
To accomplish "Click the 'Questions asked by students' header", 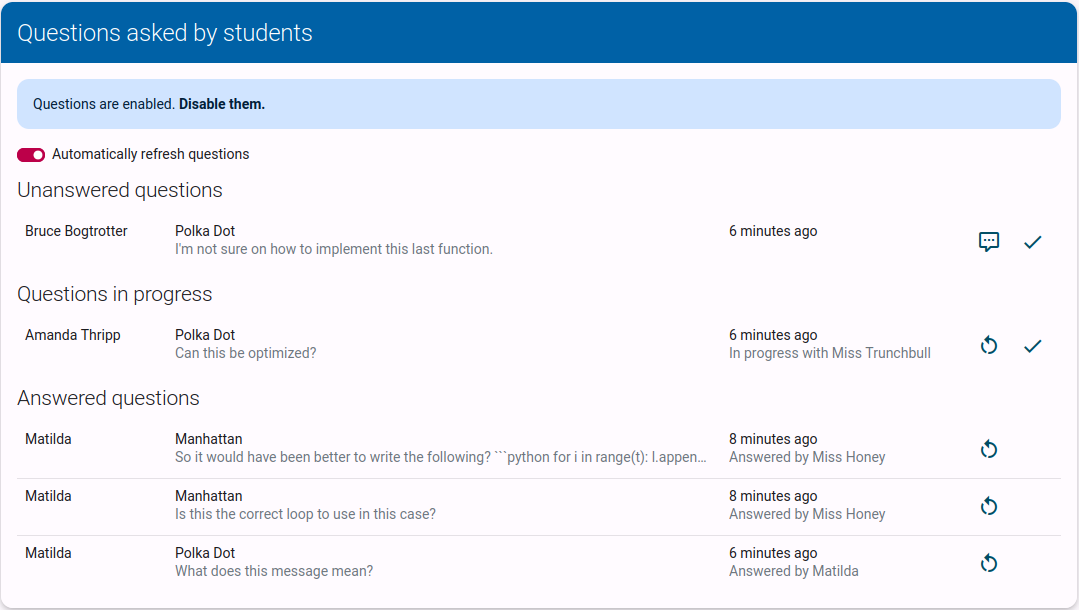I will pos(165,33).
